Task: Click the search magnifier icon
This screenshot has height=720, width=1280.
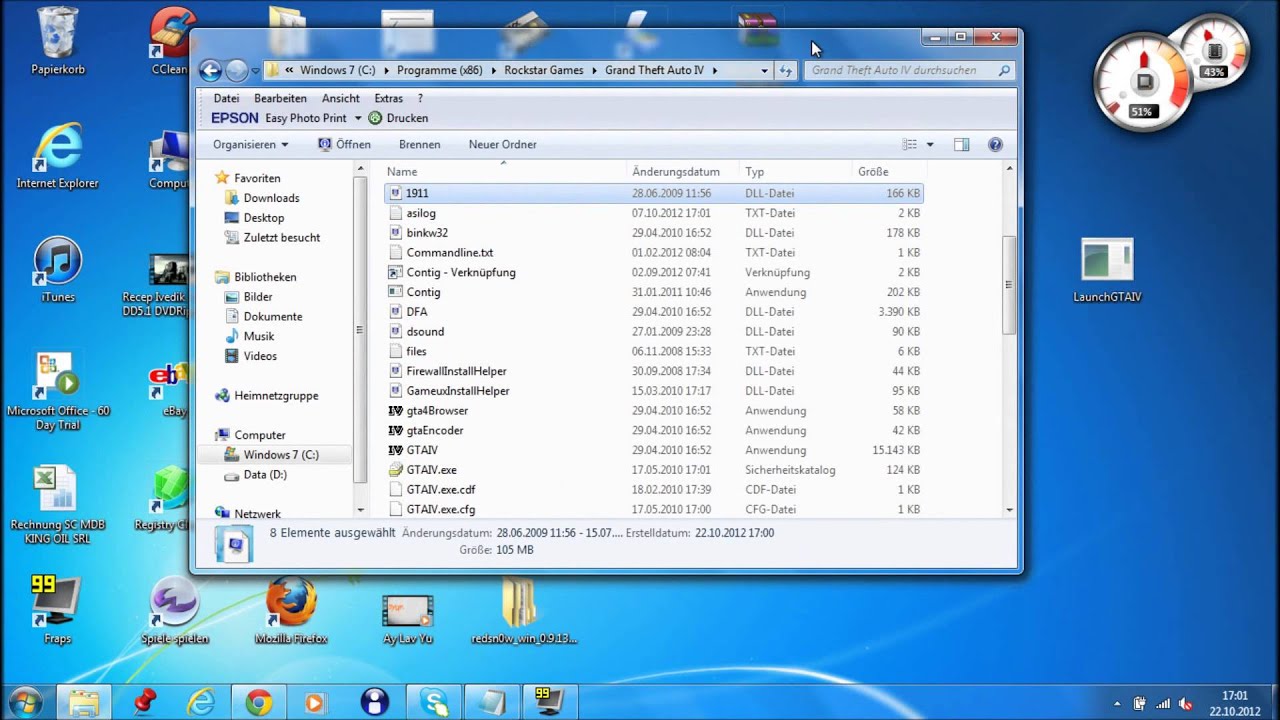Action: (x=1004, y=71)
